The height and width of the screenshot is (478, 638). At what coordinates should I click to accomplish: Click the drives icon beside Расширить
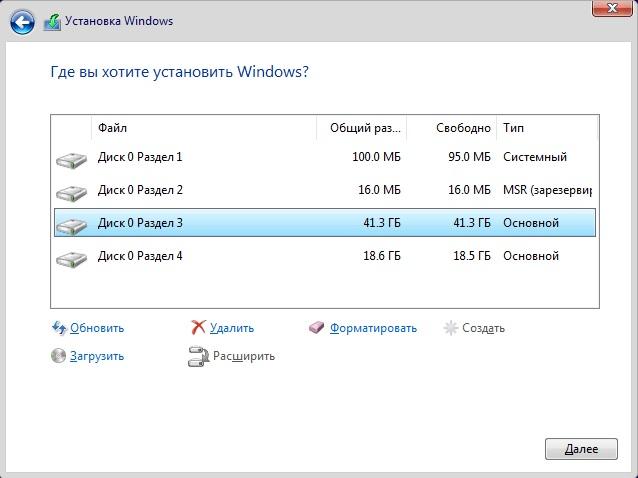(x=198, y=356)
